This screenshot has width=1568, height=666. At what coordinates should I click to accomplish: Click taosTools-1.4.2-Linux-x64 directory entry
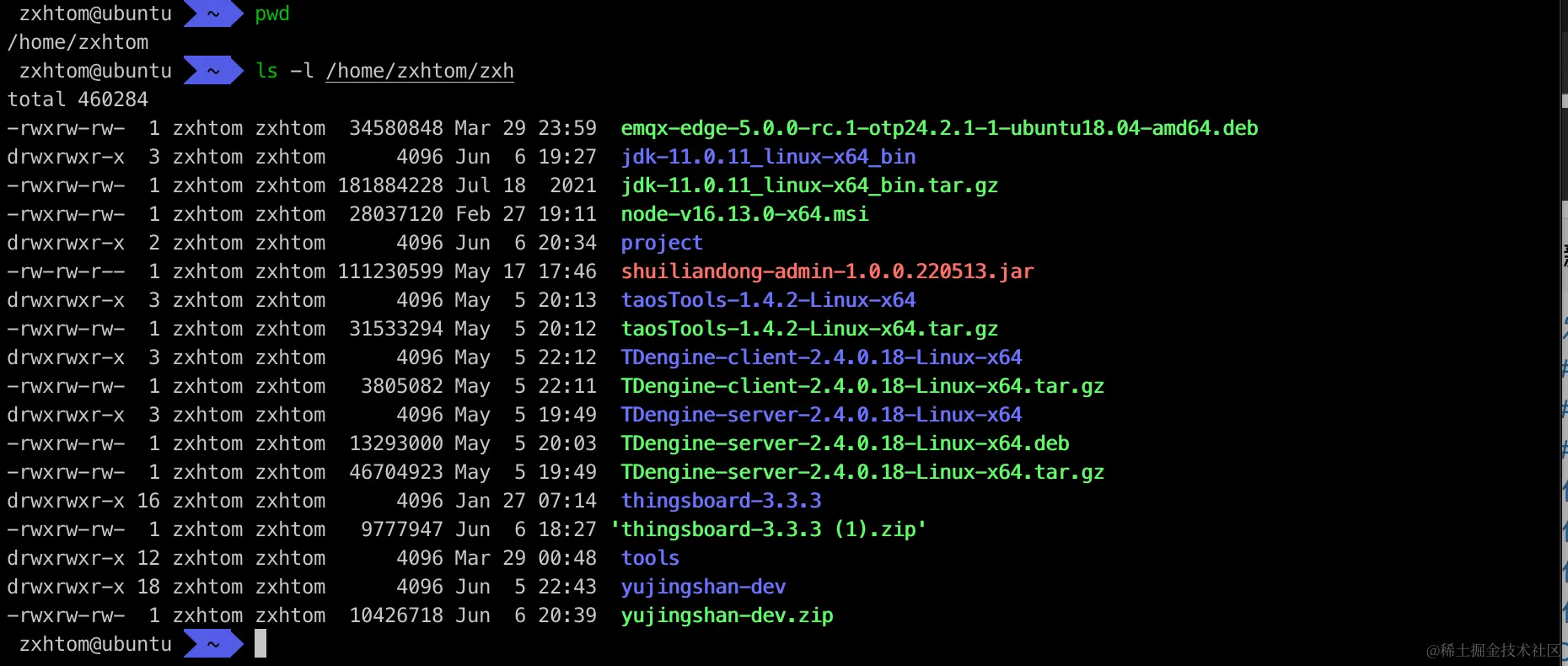(x=768, y=300)
